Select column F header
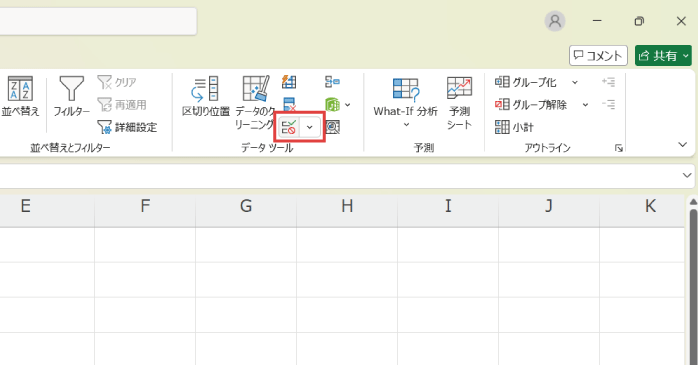 145,206
